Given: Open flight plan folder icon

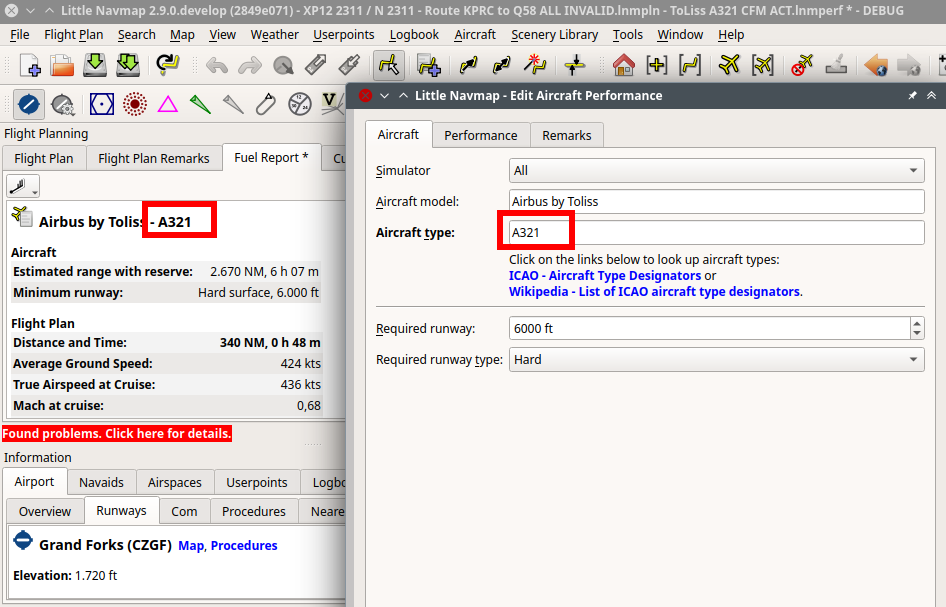Looking at the screenshot, I should pos(62,65).
